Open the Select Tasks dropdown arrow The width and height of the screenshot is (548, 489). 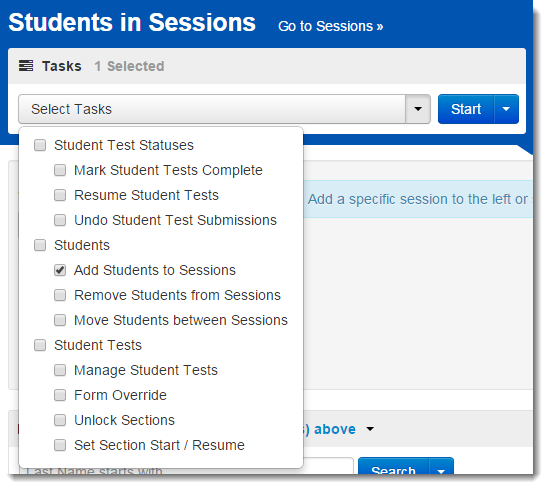418,109
